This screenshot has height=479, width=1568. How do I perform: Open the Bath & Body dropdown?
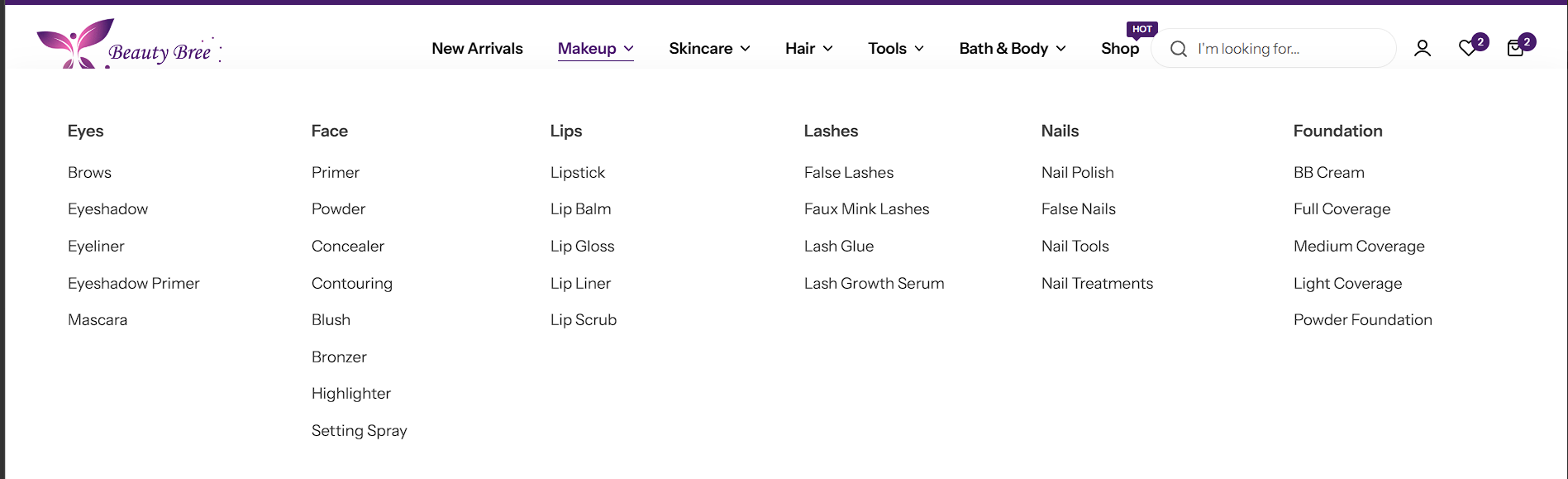pyautogui.click(x=1012, y=49)
